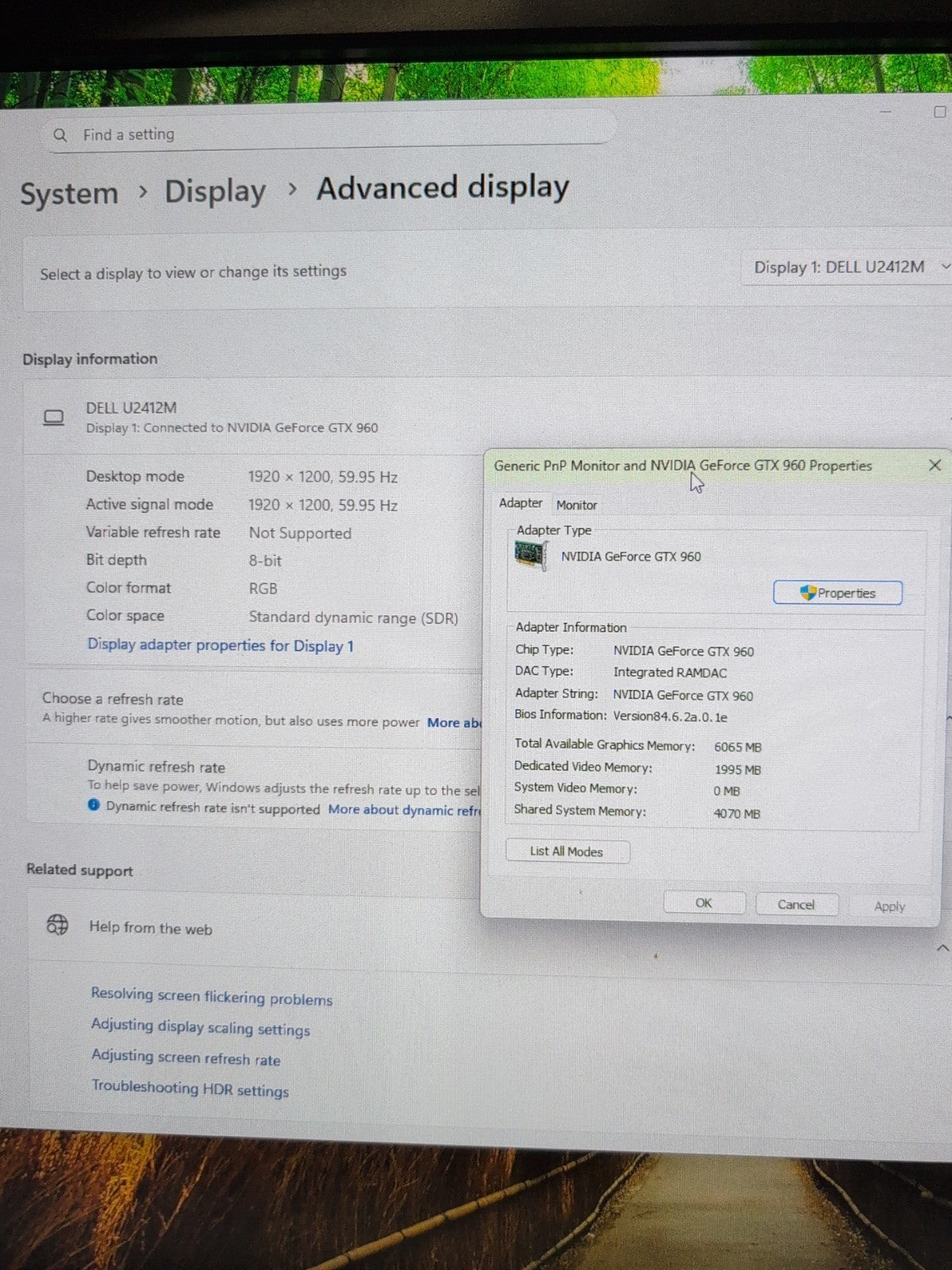The height and width of the screenshot is (1270, 952).
Task: Open Adjusting display scaling settings
Action: pos(201,1027)
